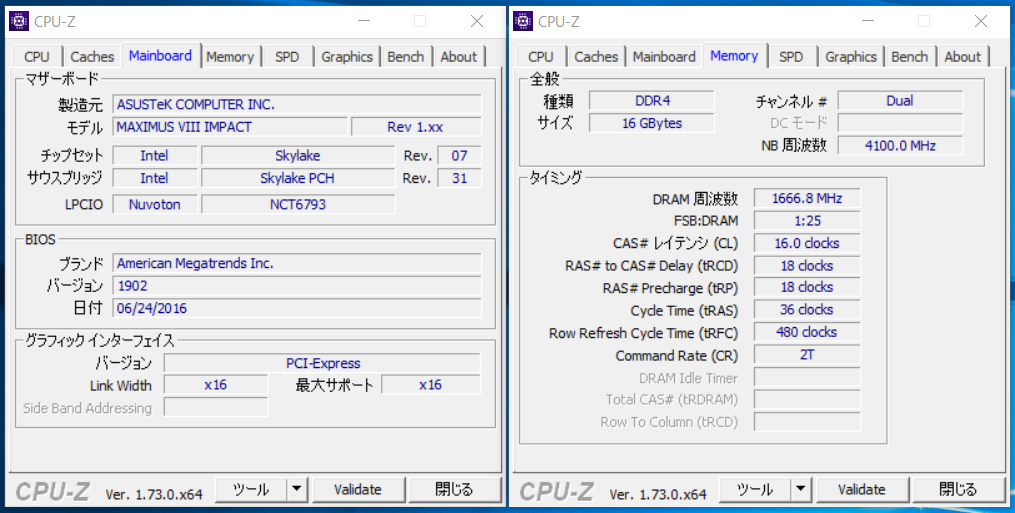The height and width of the screenshot is (513, 1015).
Task: Click Link Width x16 field
Action: click(216, 385)
